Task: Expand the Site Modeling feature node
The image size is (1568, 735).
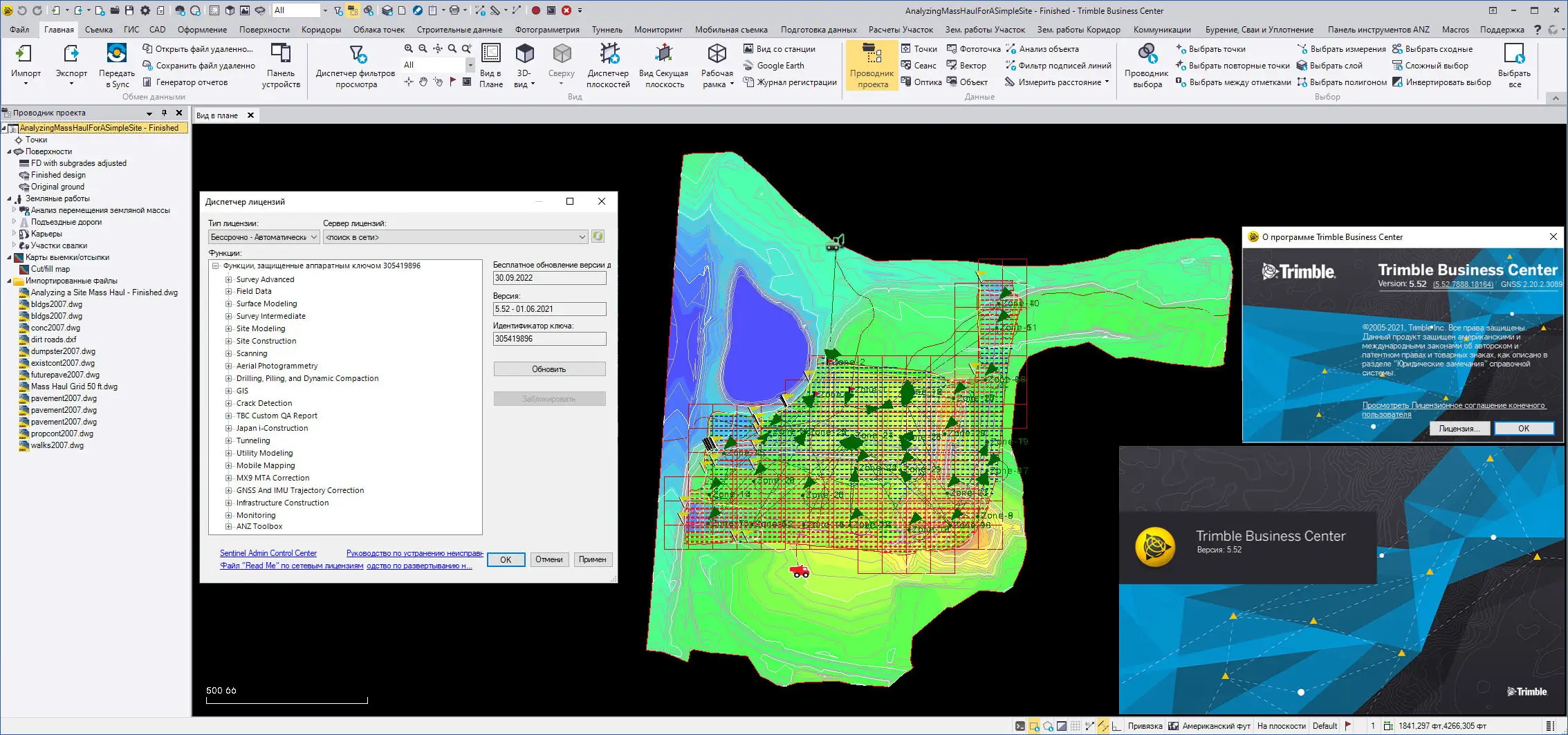Action: click(228, 328)
